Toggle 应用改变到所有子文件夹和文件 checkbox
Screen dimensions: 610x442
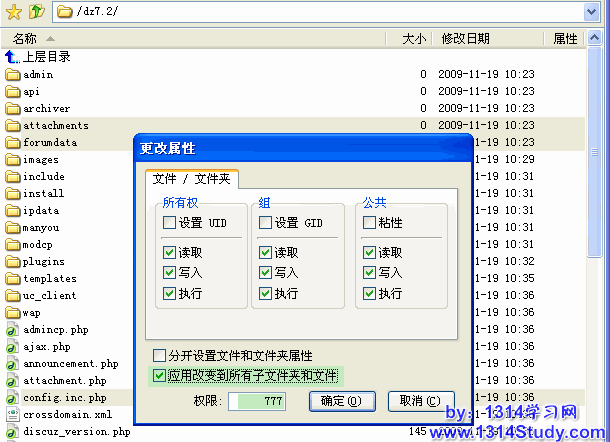tap(159, 376)
